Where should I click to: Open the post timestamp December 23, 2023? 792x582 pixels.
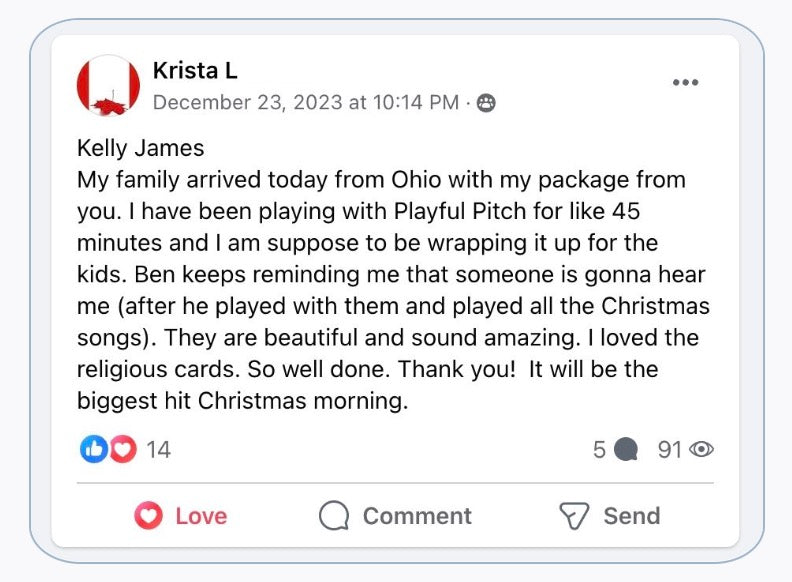(x=305, y=102)
